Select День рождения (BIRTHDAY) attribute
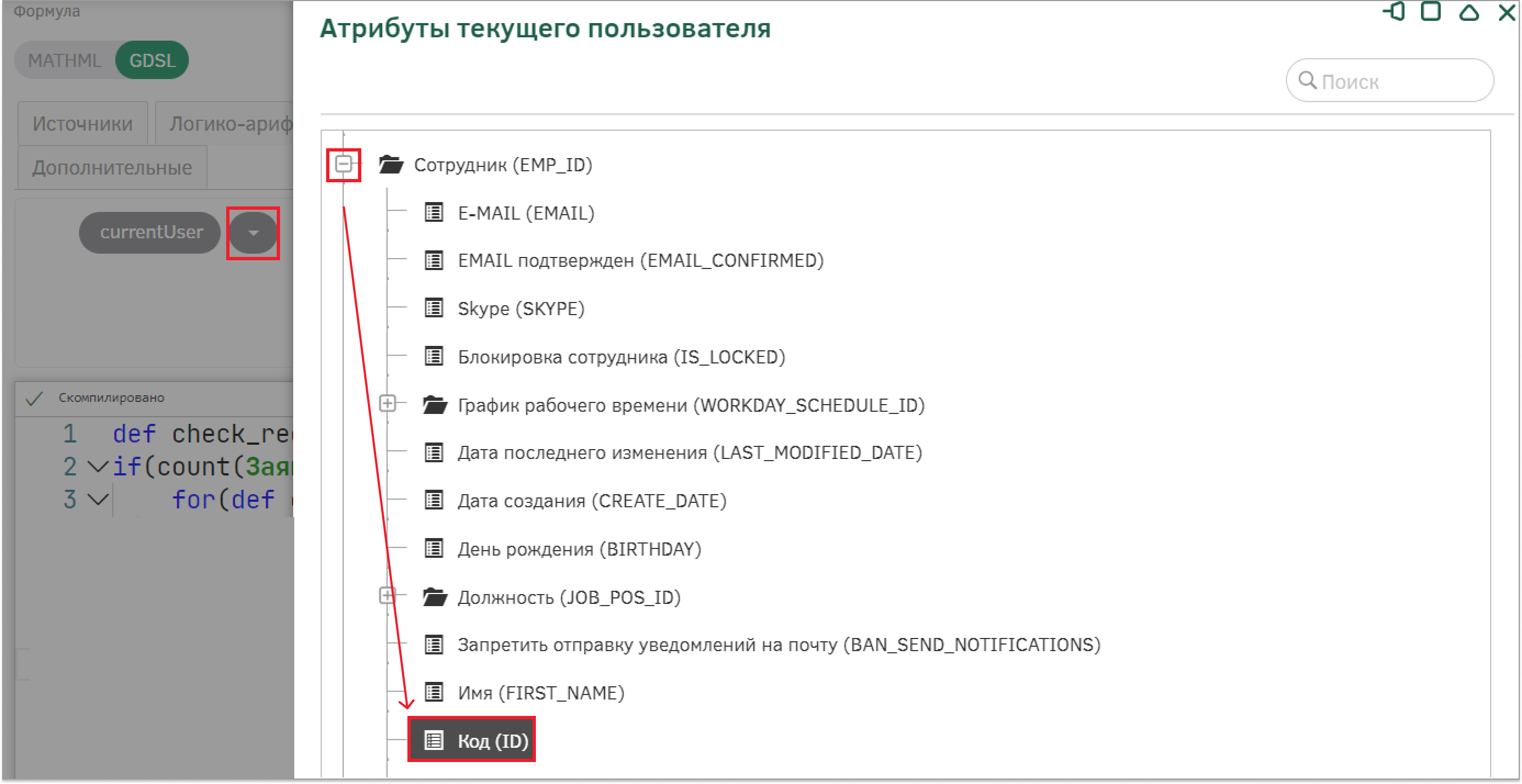The height and width of the screenshot is (784, 1522). coord(579,550)
